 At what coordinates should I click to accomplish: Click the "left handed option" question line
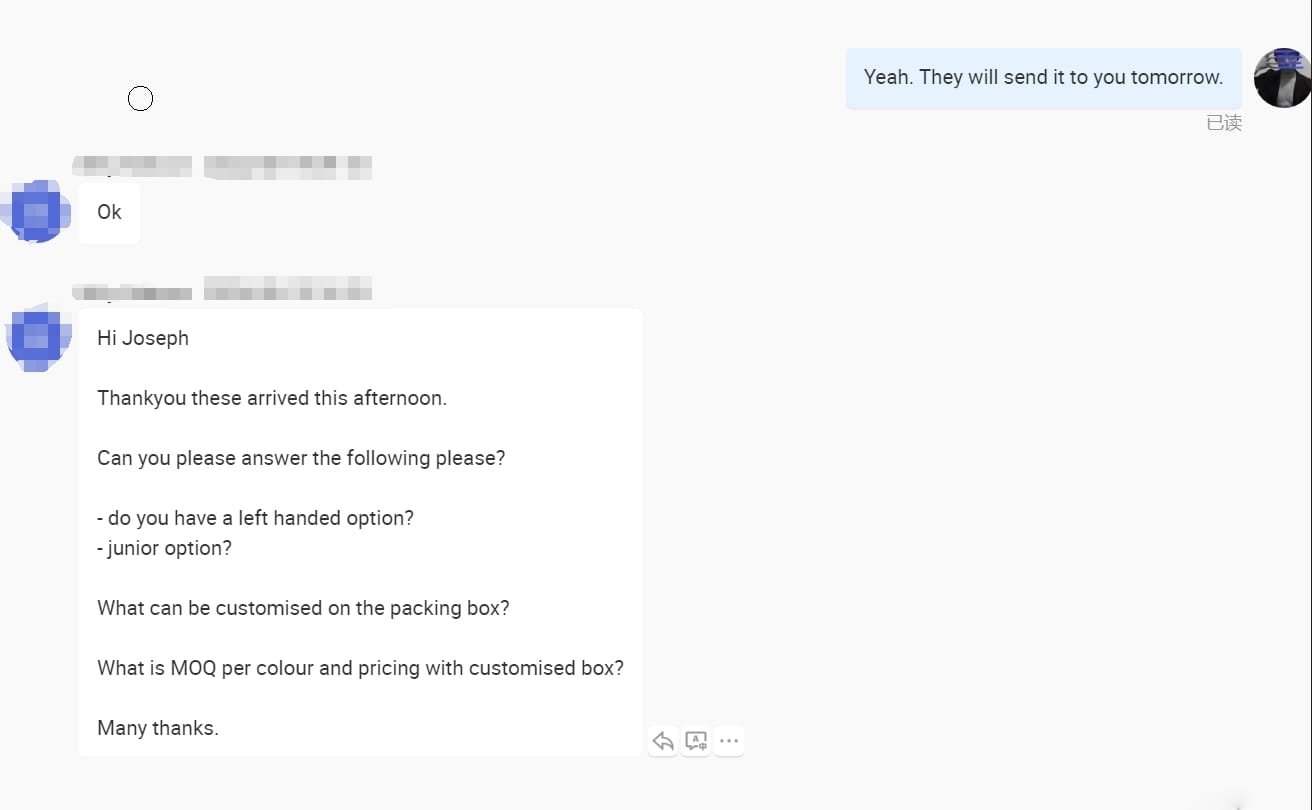click(255, 518)
